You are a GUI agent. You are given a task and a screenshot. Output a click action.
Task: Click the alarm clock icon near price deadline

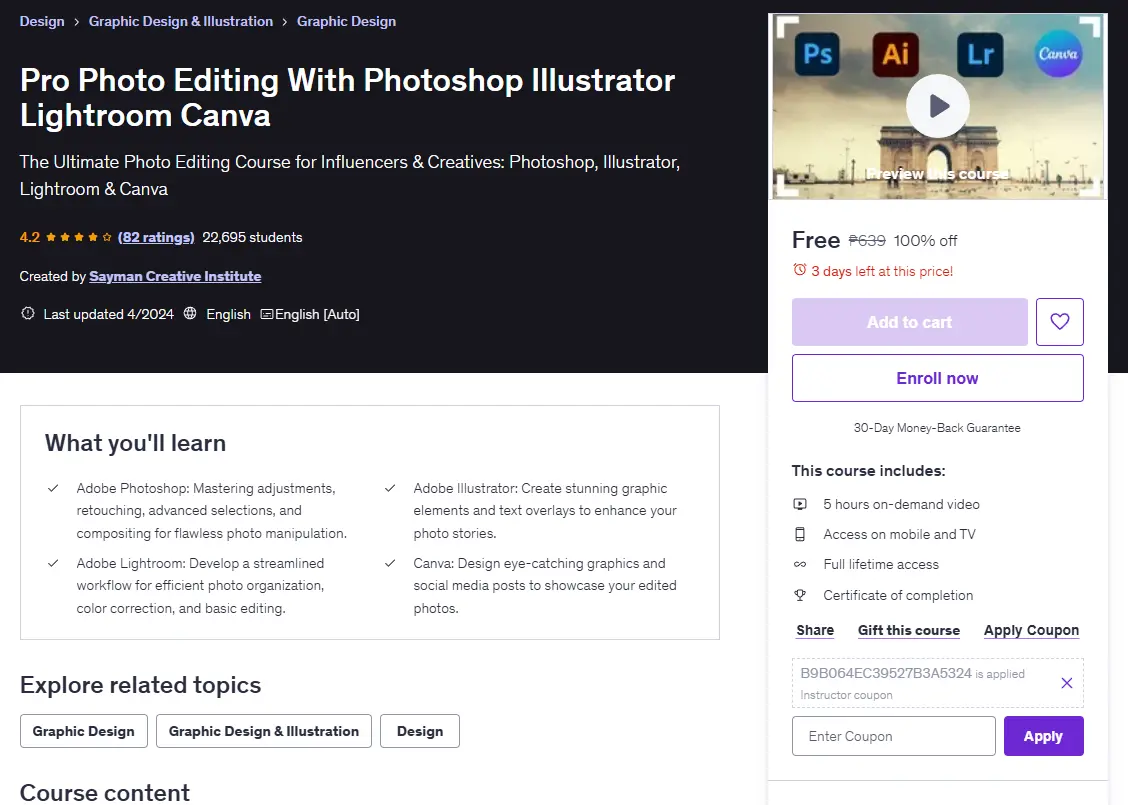point(799,270)
